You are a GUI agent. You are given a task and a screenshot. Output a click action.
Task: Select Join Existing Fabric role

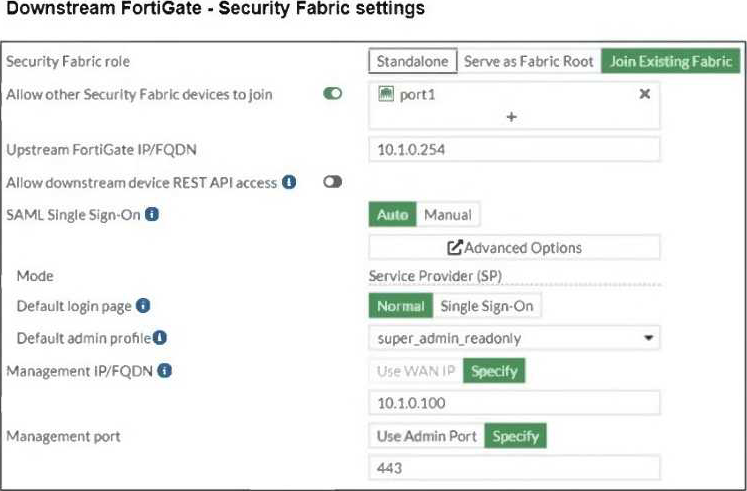[670, 62]
